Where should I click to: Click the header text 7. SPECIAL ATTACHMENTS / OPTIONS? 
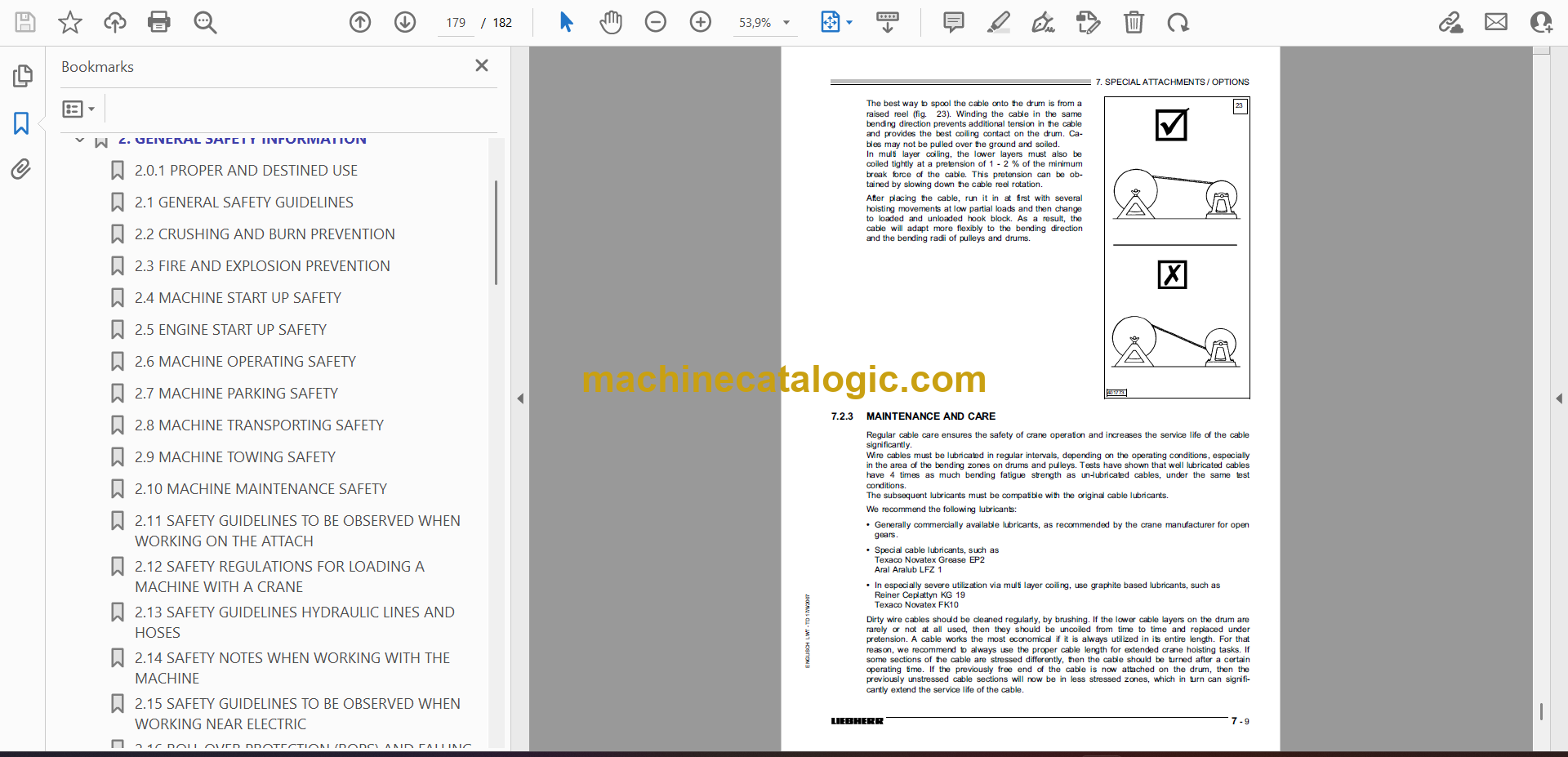1172,82
